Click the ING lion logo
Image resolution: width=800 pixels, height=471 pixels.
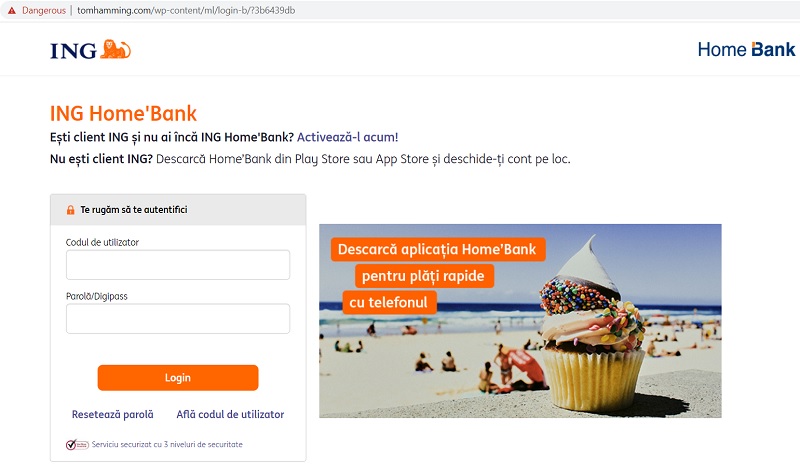(115, 49)
